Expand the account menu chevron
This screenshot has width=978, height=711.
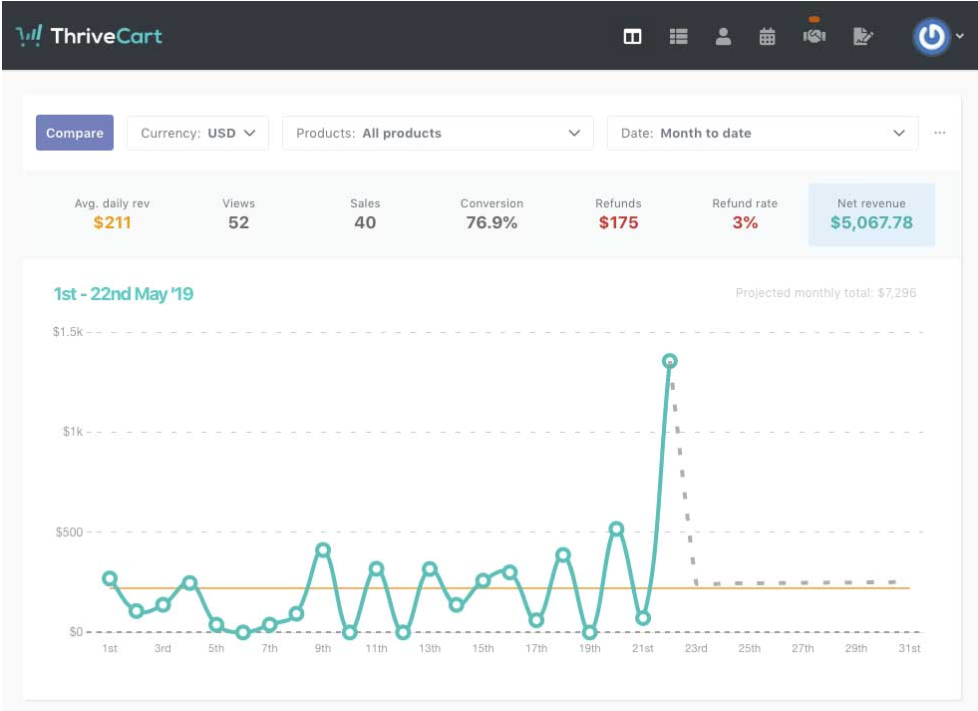click(x=960, y=38)
